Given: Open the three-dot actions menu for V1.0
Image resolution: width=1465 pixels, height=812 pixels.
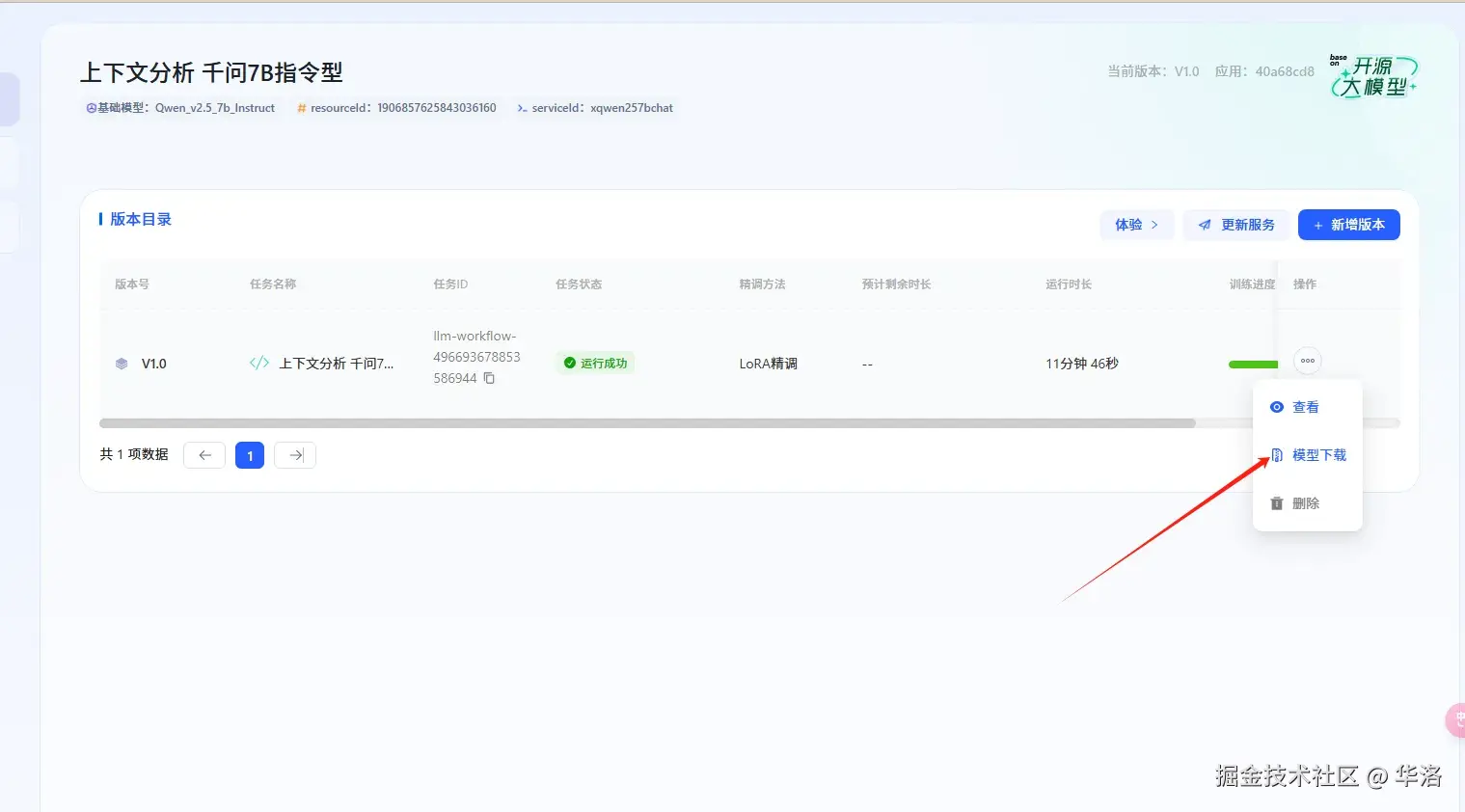Looking at the screenshot, I should coord(1307,361).
